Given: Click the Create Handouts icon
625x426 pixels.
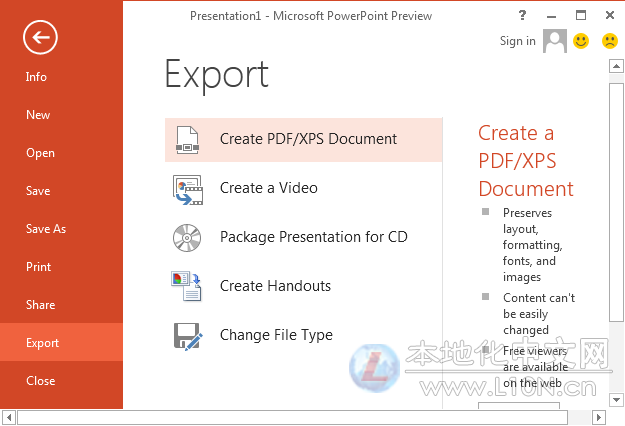Looking at the screenshot, I should click(x=187, y=286).
